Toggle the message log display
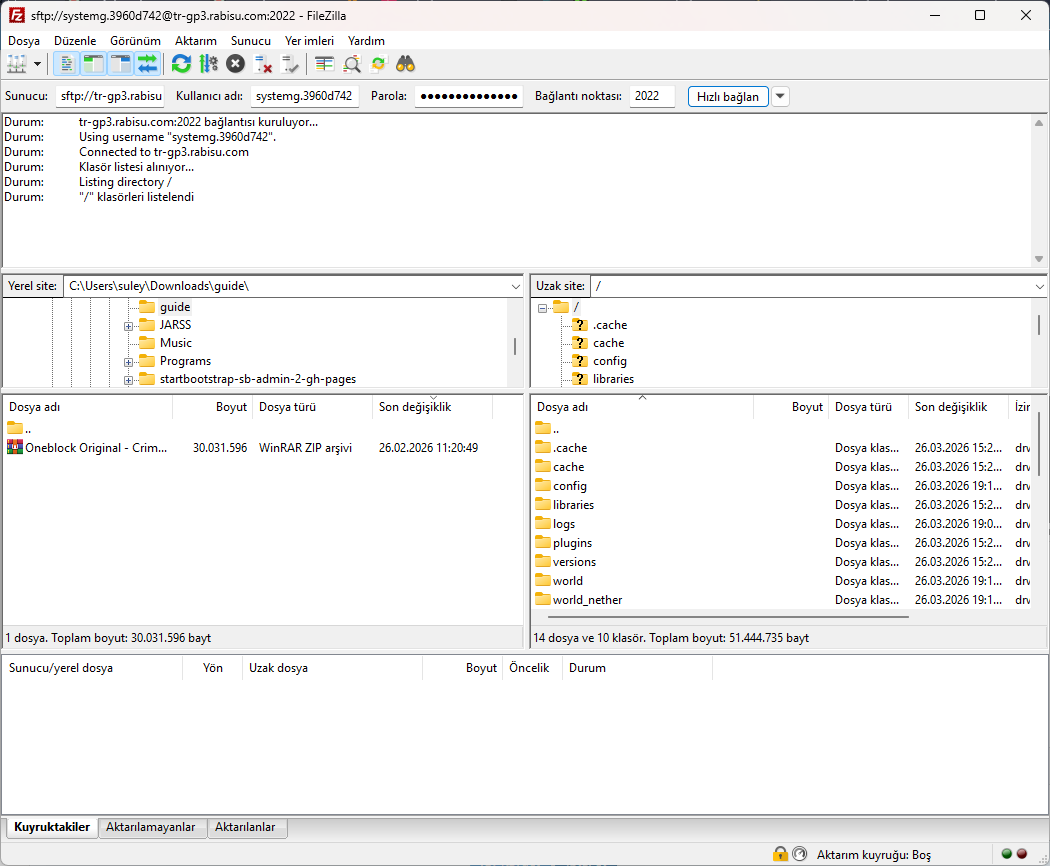This screenshot has height=866, width=1050. pos(66,64)
